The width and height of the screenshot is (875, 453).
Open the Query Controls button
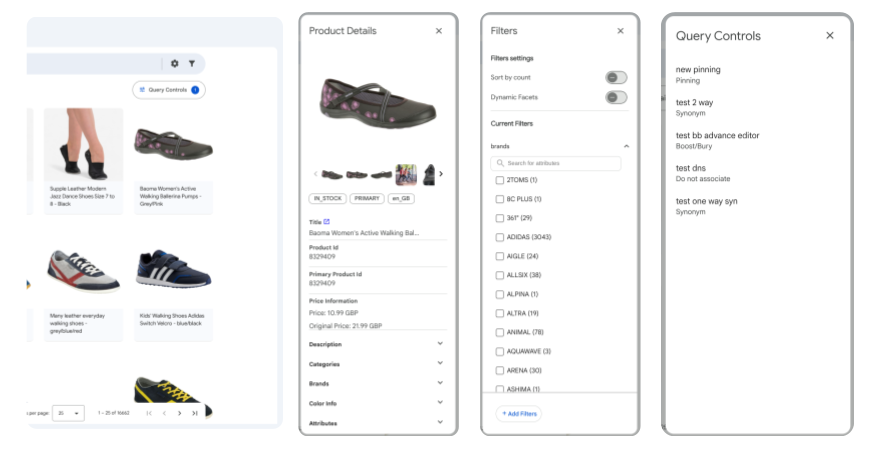point(168,90)
